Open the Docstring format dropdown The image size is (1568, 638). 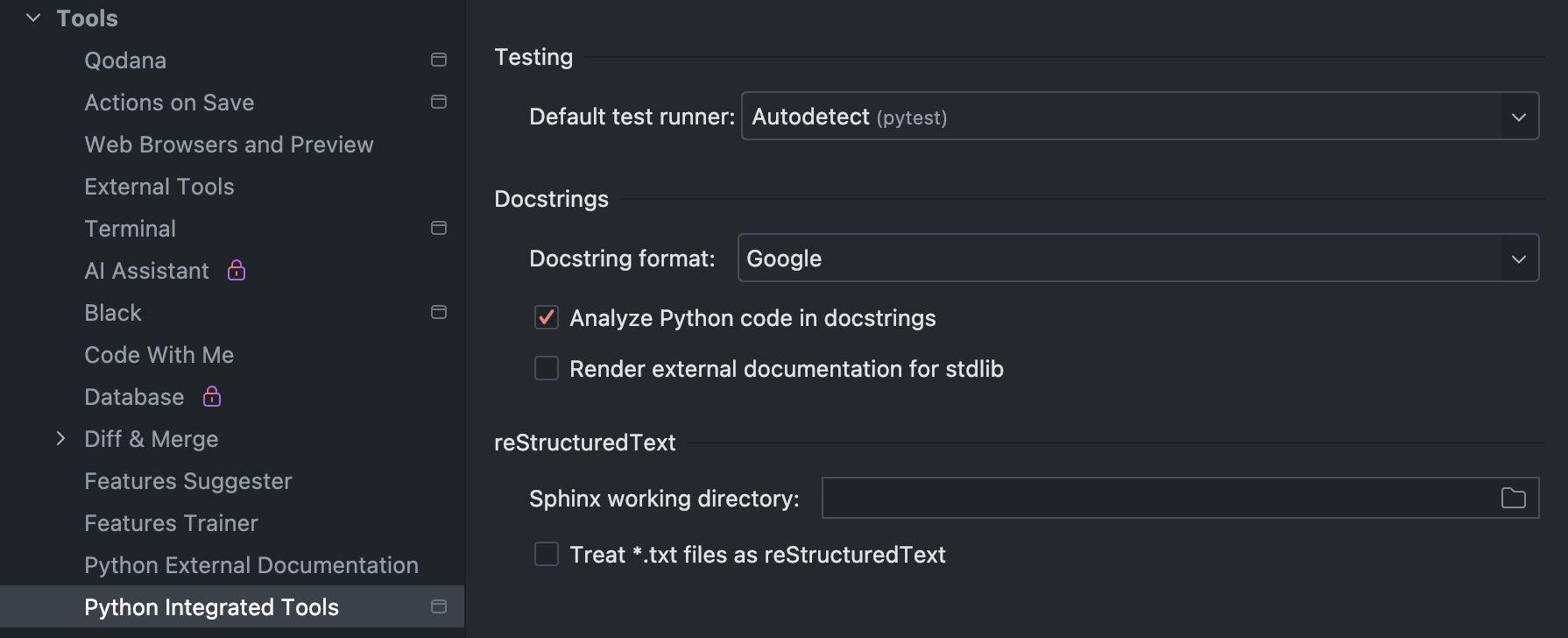(1138, 258)
